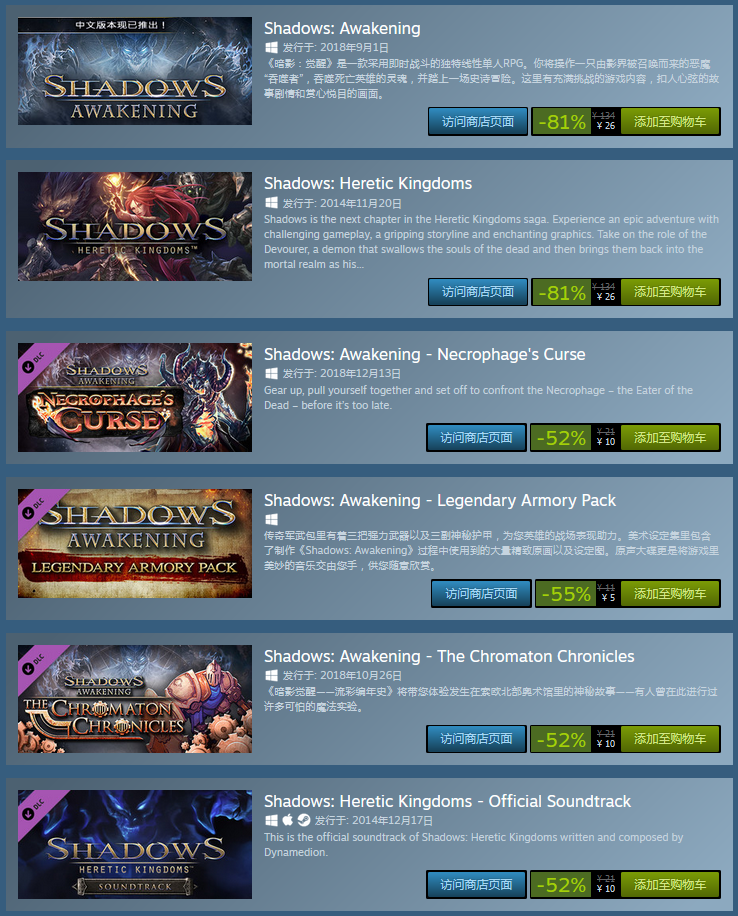The height and width of the screenshot is (916, 738).
Task: Visit store page for Official Soundtrack
Action: click(x=476, y=884)
